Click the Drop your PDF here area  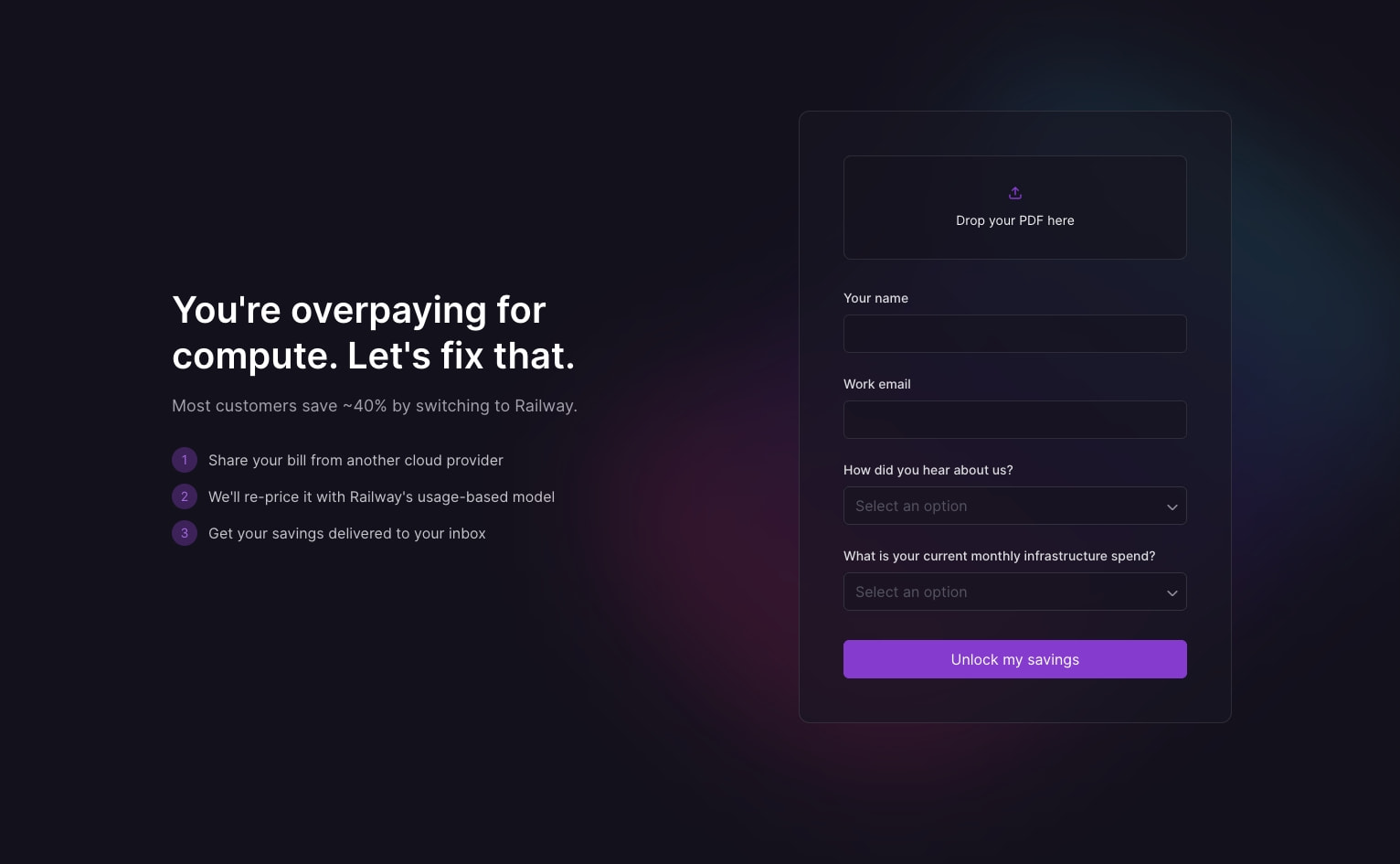1015,208
